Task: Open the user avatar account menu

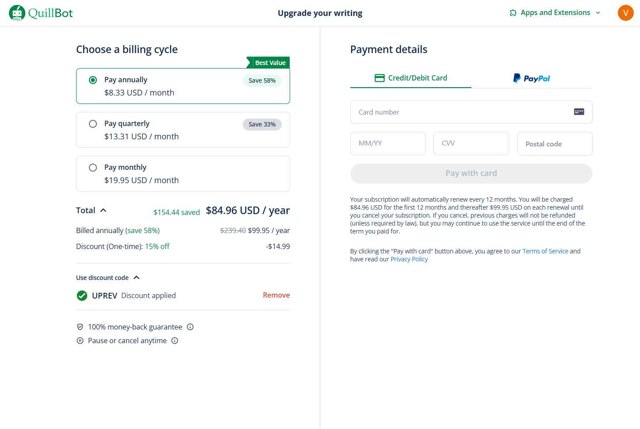Action: click(625, 13)
